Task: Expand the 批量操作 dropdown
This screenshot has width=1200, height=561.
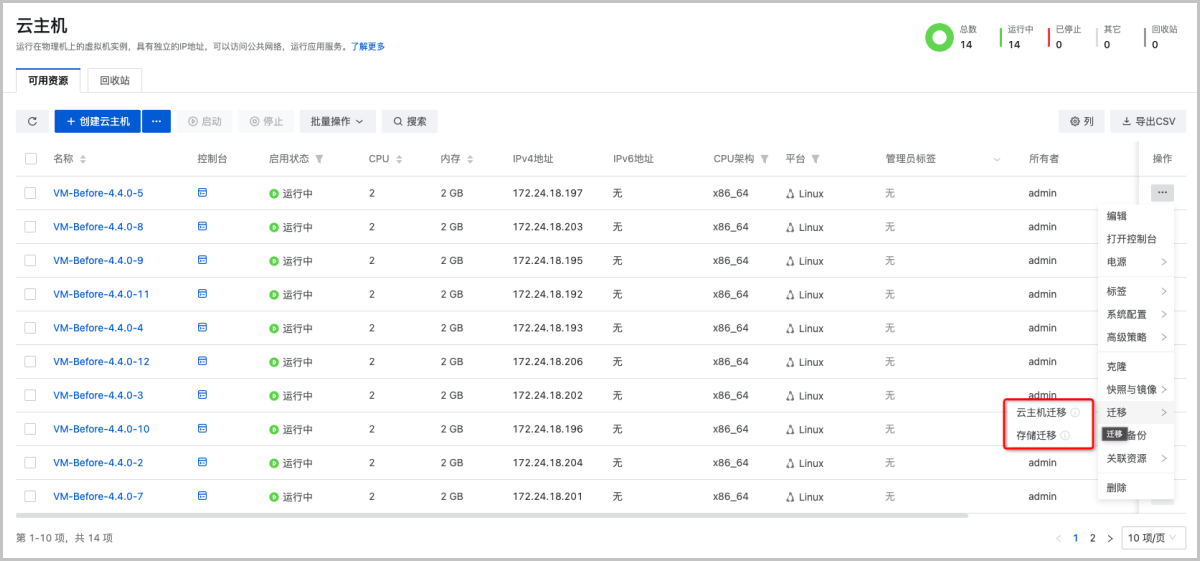Action: [337, 121]
